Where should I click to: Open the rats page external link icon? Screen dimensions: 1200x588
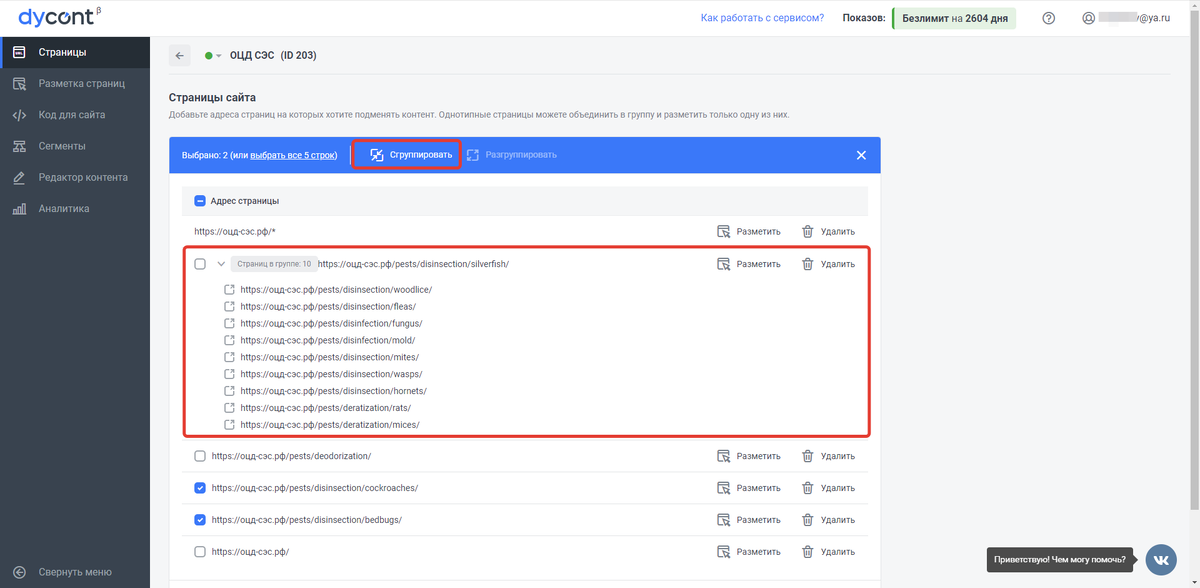tap(229, 408)
